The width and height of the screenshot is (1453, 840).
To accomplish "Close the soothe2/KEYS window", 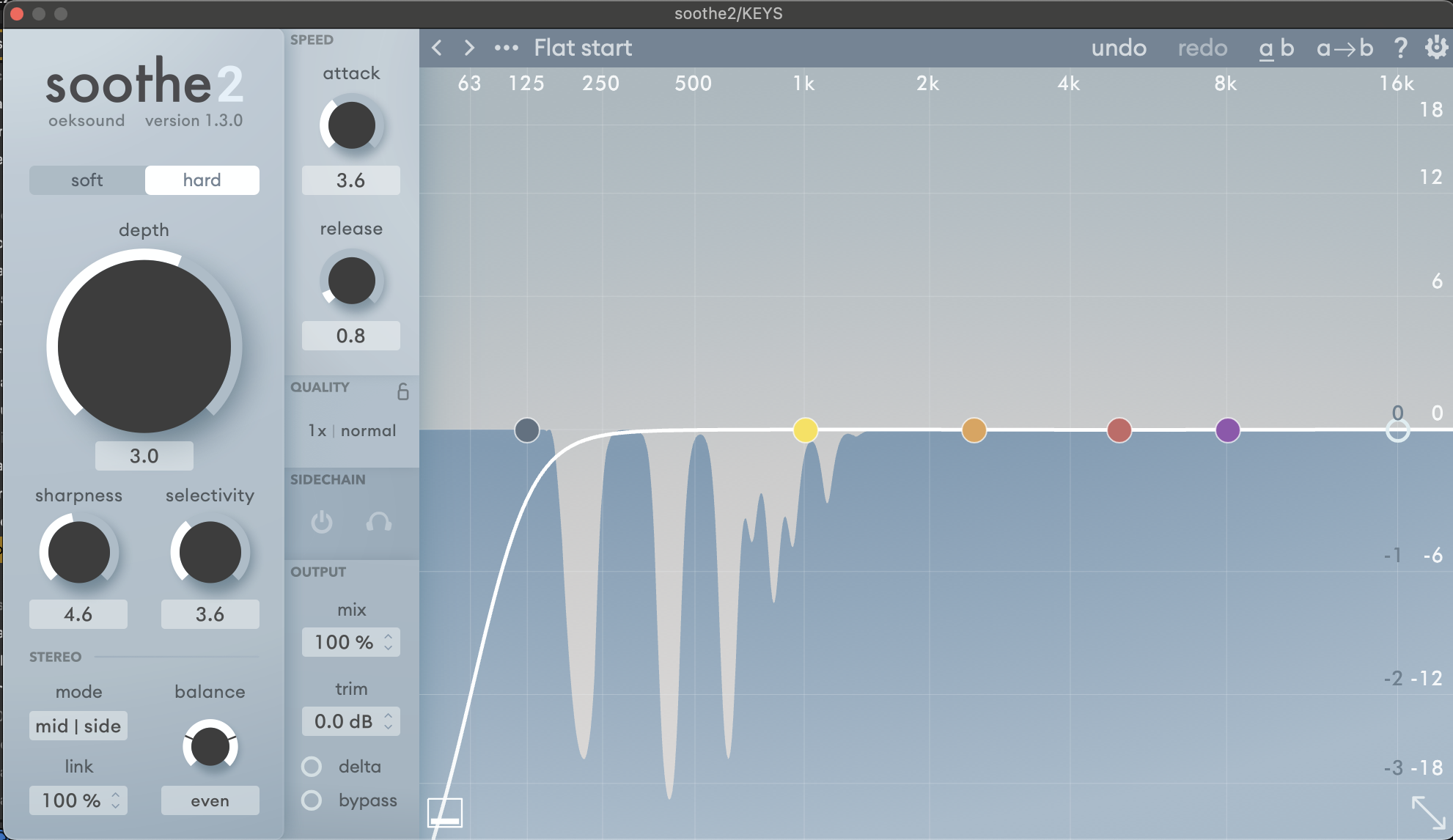I will point(17,14).
